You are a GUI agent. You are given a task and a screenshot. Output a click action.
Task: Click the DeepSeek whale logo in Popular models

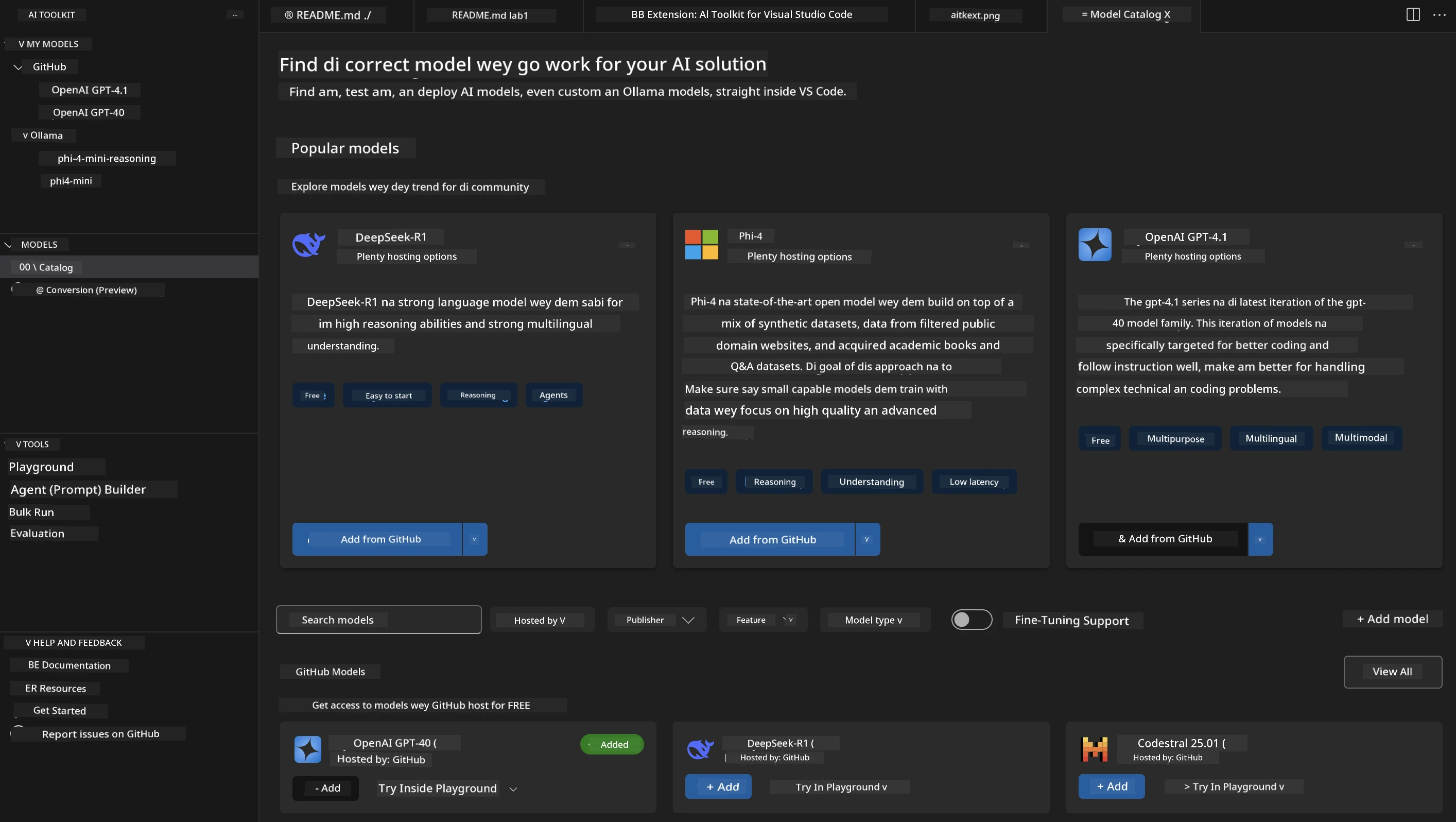(308, 245)
